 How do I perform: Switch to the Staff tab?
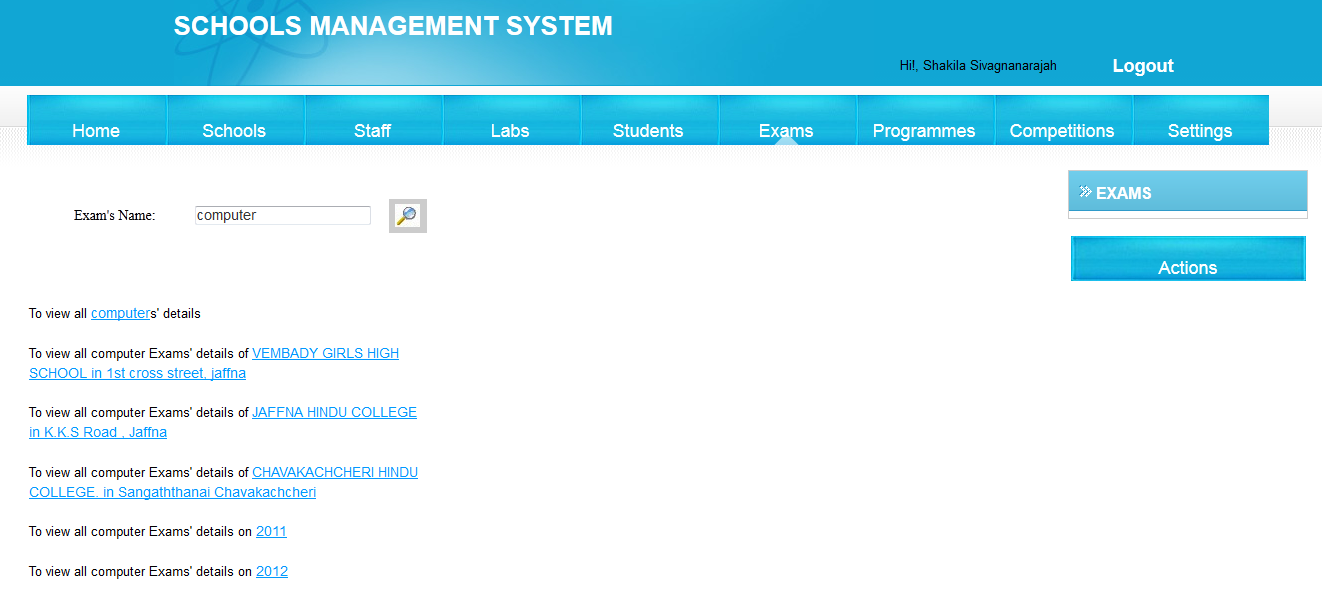[372, 130]
